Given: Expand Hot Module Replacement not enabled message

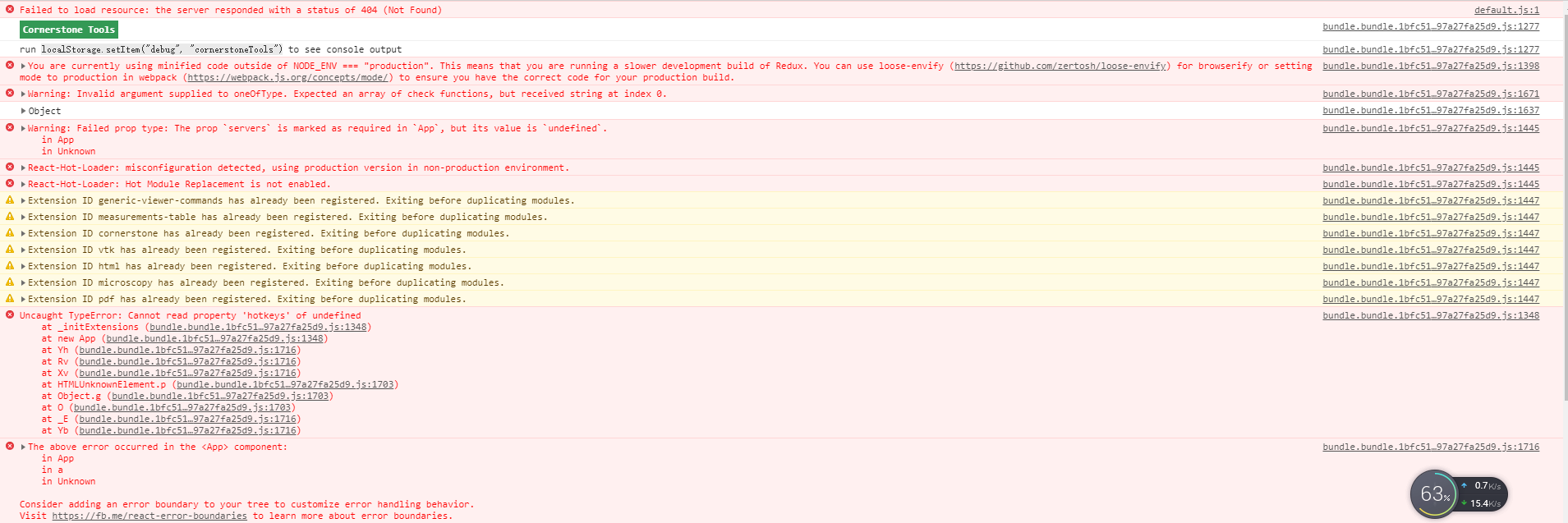Looking at the screenshot, I should pos(23,184).
